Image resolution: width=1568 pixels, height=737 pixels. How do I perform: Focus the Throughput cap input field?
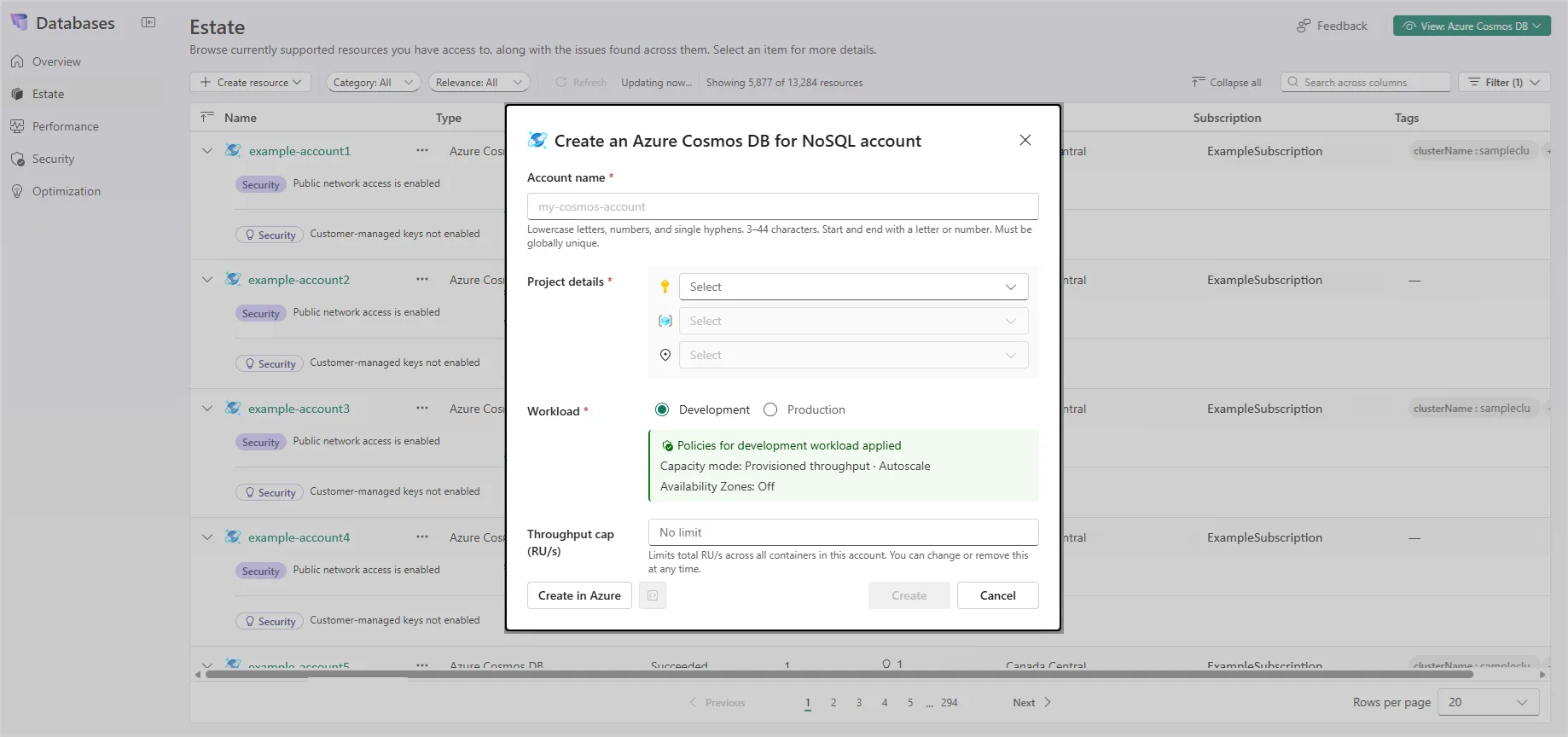(843, 532)
